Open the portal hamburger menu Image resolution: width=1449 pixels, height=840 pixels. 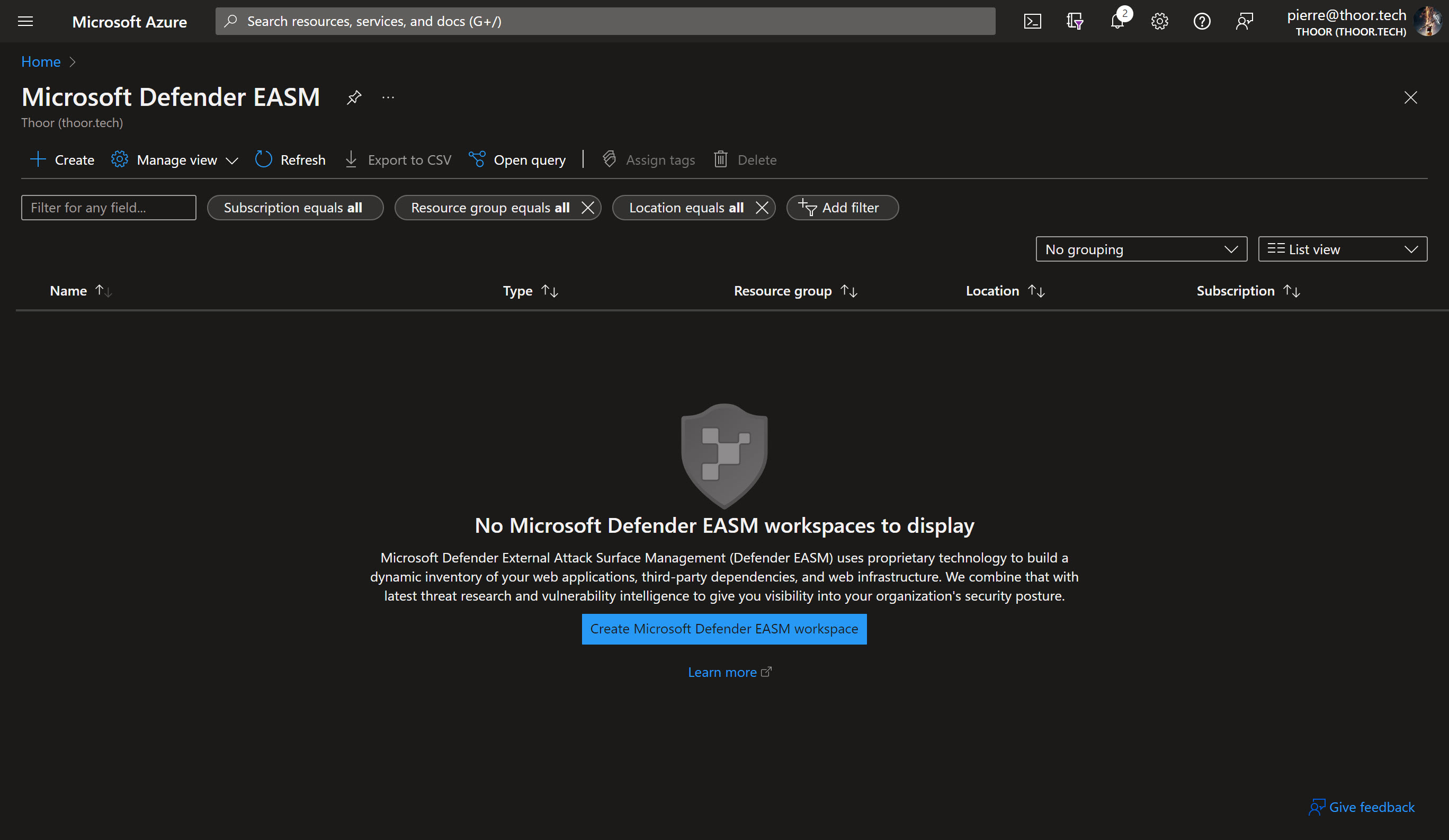[25, 21]
